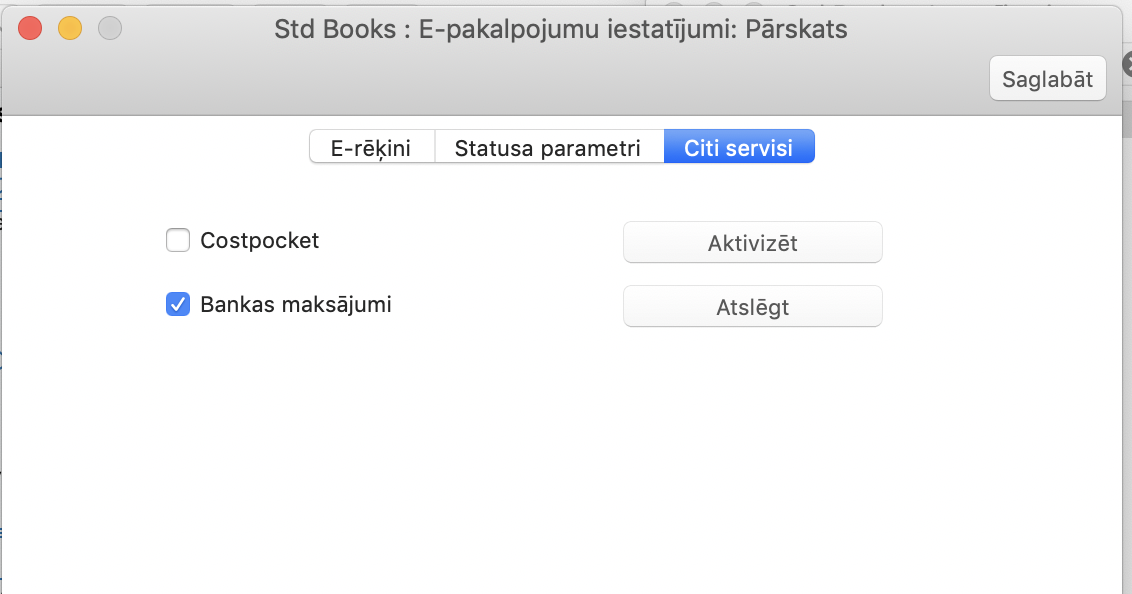Image resolution: width=1132 pixels, height=594 pixels.
Task: Close the E-pakalpojumu iestatījumi window
Action: [30, 29]
